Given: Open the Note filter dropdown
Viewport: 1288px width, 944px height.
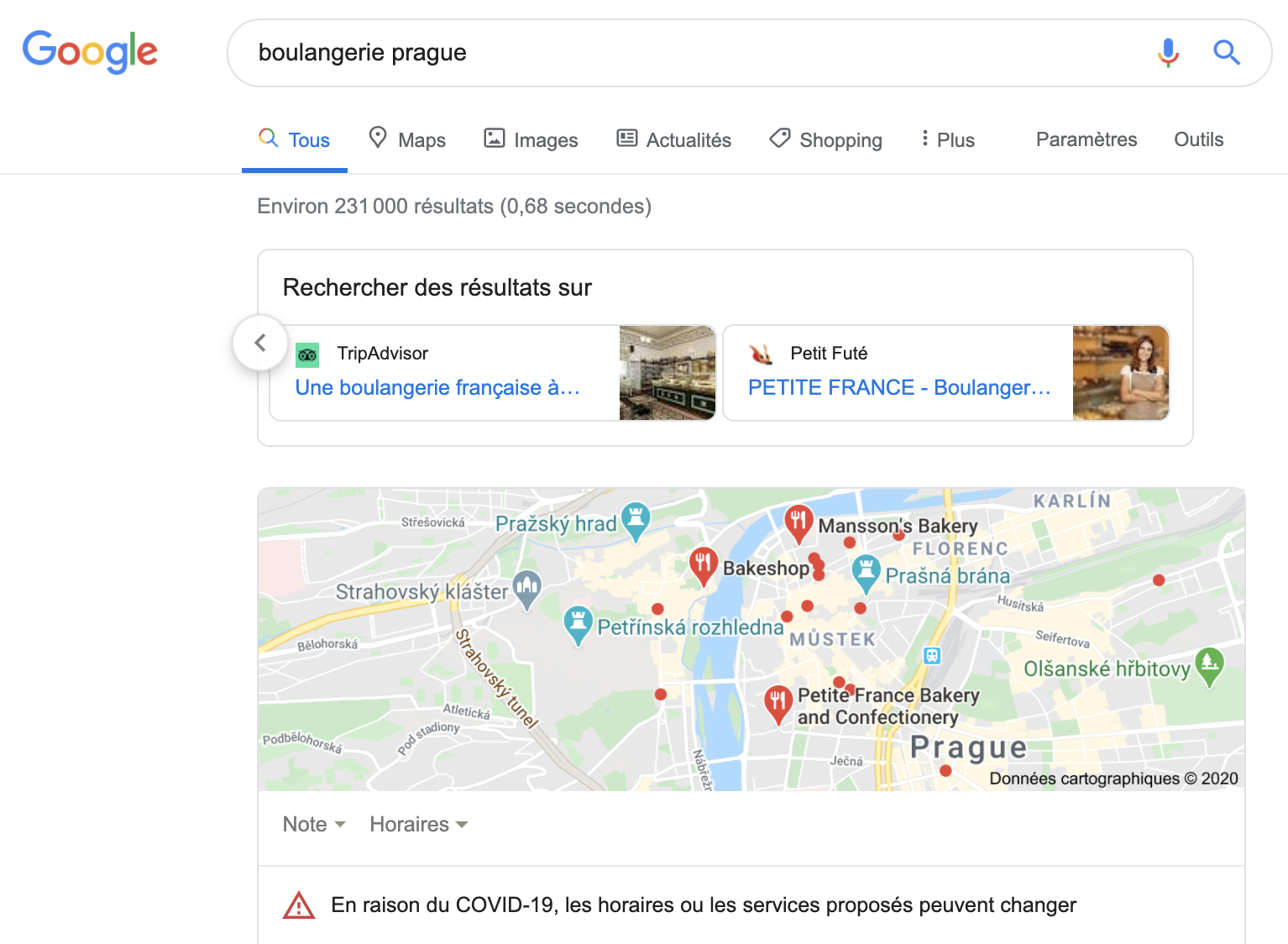Looking at the screenshot, I should pos(314,824).
